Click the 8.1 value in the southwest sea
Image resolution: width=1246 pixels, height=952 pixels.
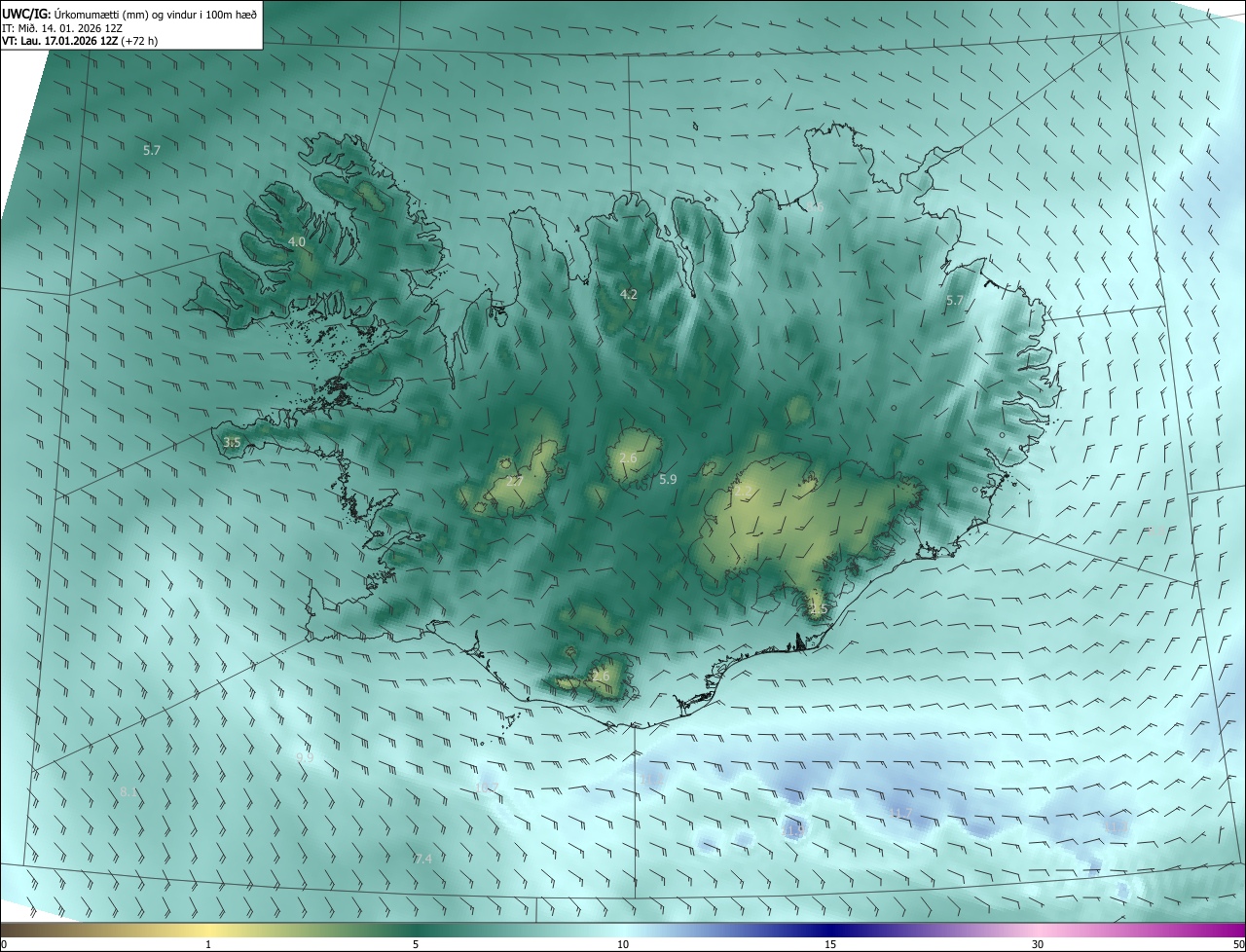click(x=129, y=792)
